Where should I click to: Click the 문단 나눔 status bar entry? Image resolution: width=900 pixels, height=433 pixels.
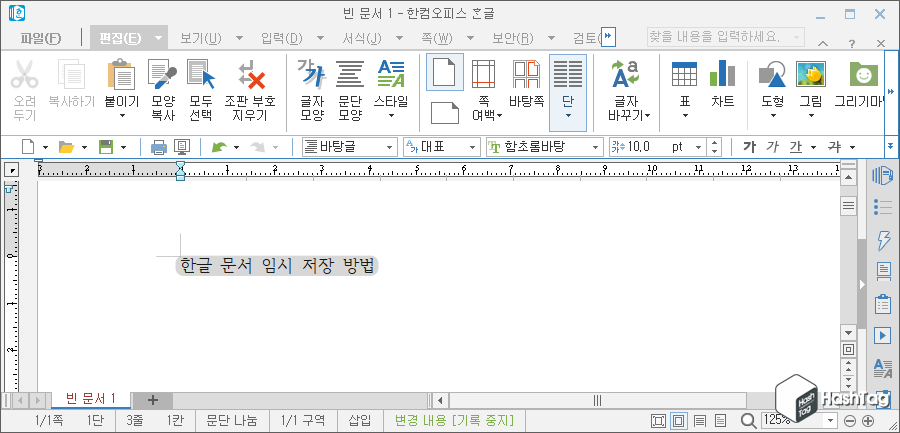click(x=232, y=420)
